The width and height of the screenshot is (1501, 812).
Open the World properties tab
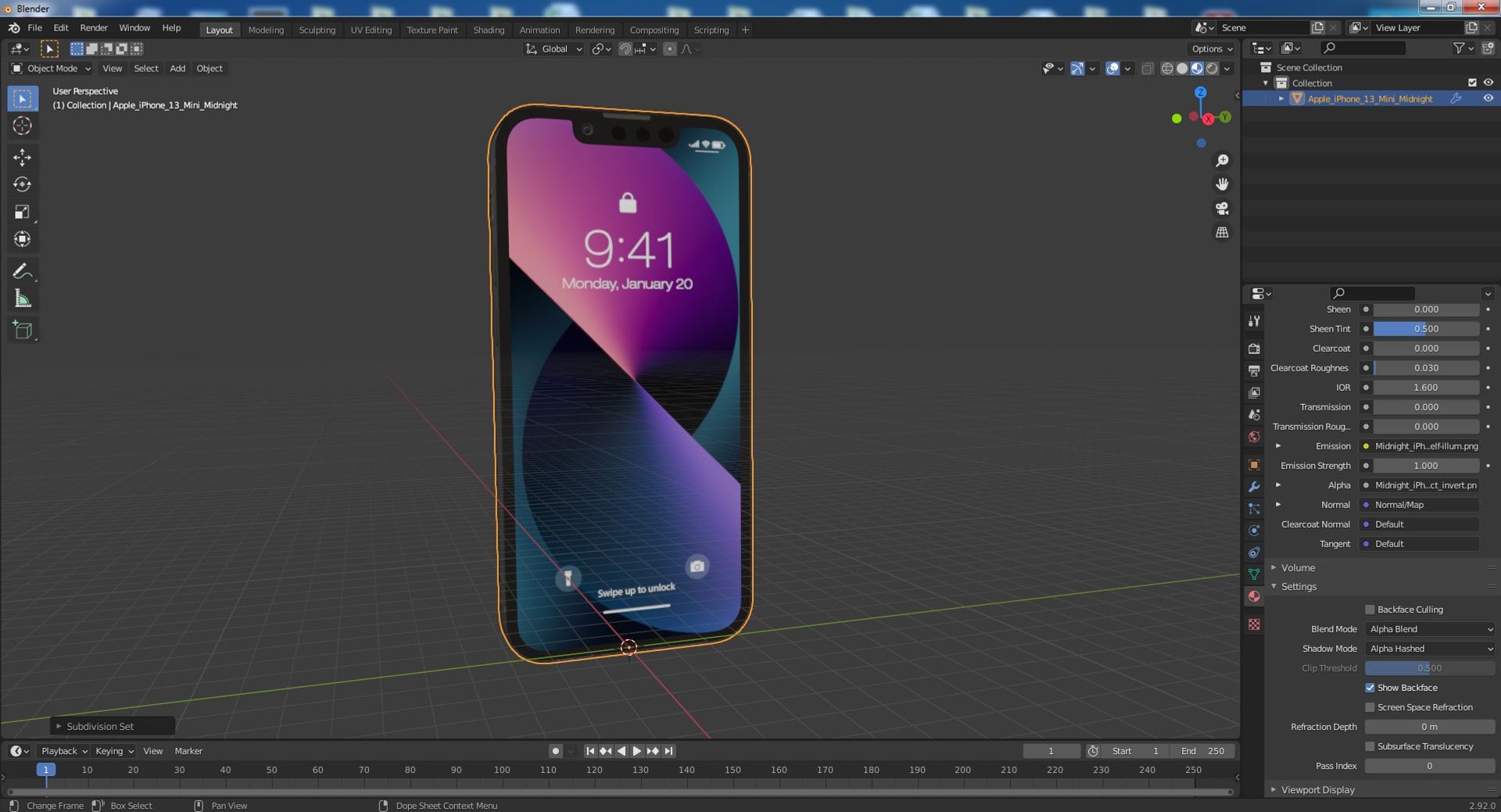1254,437
